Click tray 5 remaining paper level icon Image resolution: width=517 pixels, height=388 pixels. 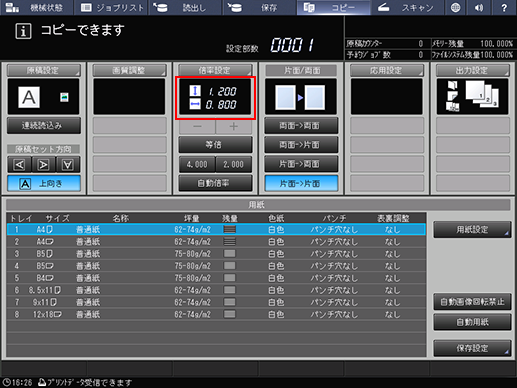tap(230, 278)
